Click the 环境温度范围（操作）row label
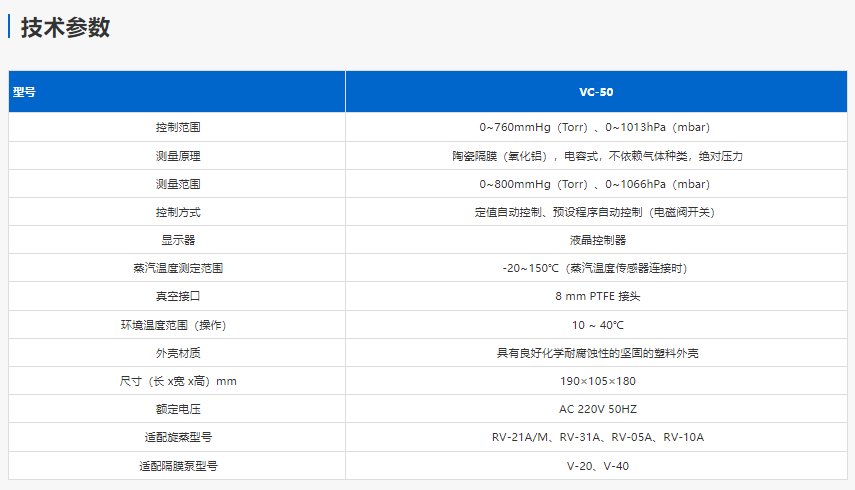The width and height of the screenshot is (855, 490). (x=178, y=325)
